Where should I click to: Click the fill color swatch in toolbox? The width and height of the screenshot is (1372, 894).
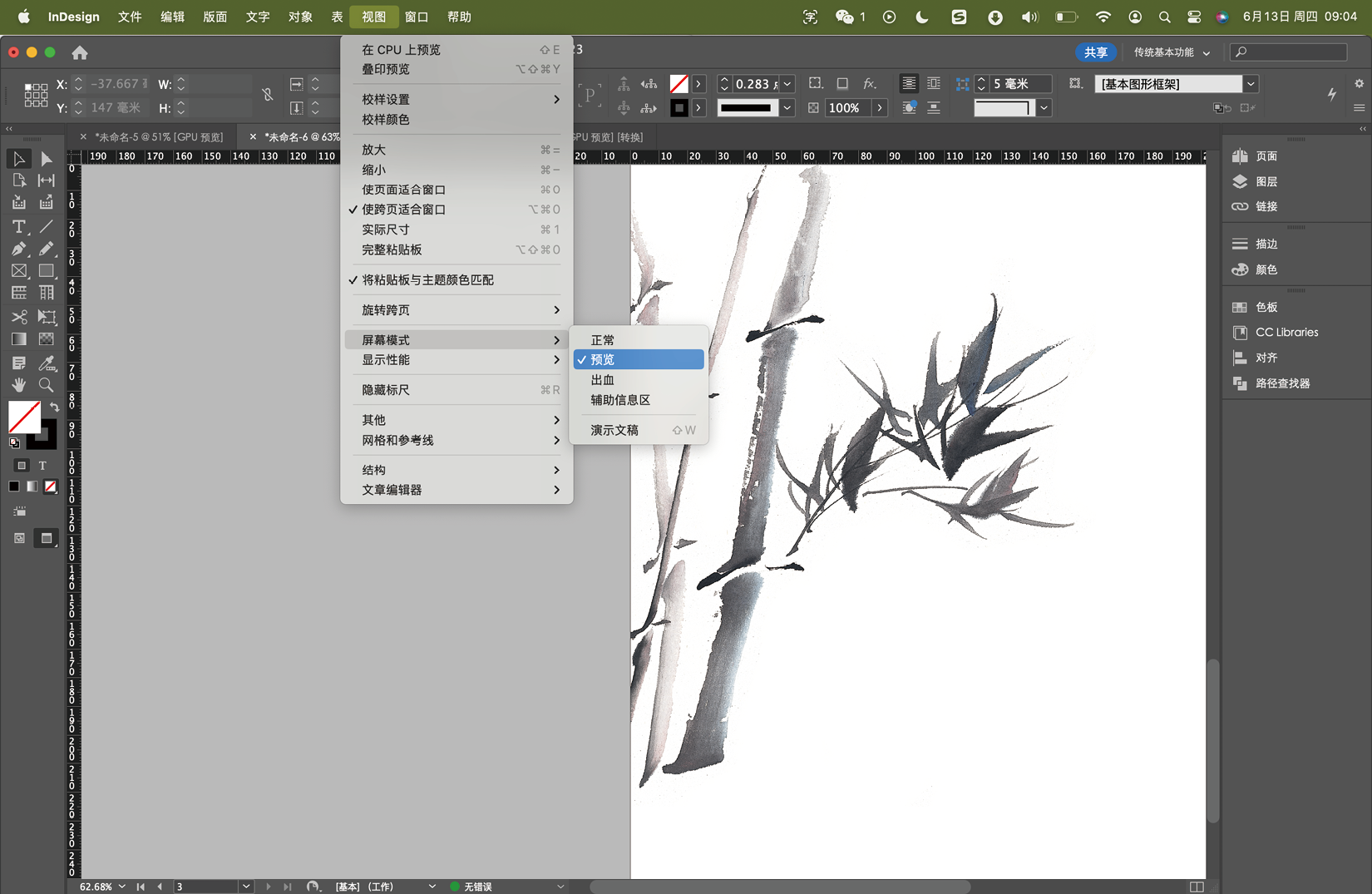(x=23, y=417)
